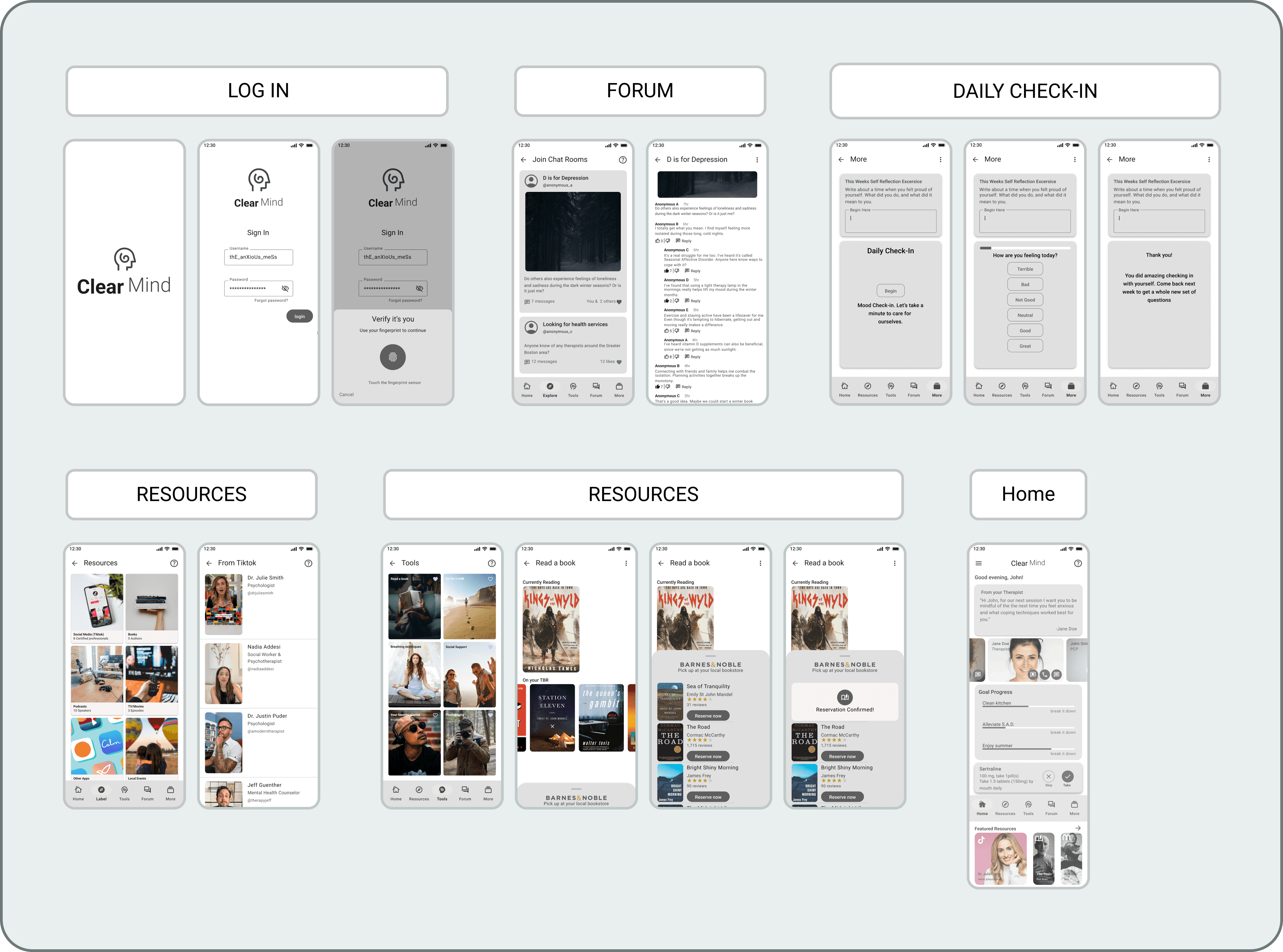The image size is (1283, 952).
Task: Open the Forum chat icon in the bottom bar
Action: 596,387
